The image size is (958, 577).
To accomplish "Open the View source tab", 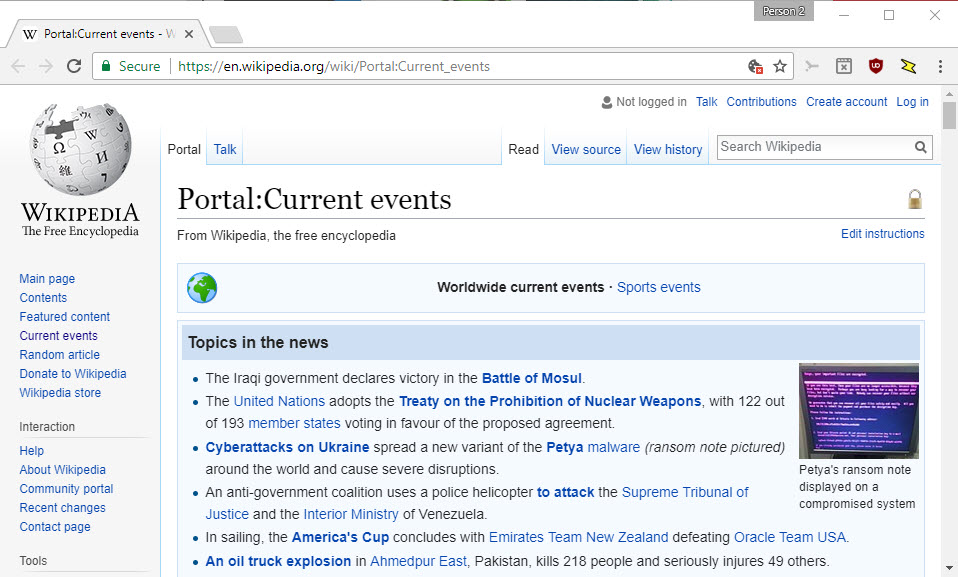I will (x=586, y=149).
